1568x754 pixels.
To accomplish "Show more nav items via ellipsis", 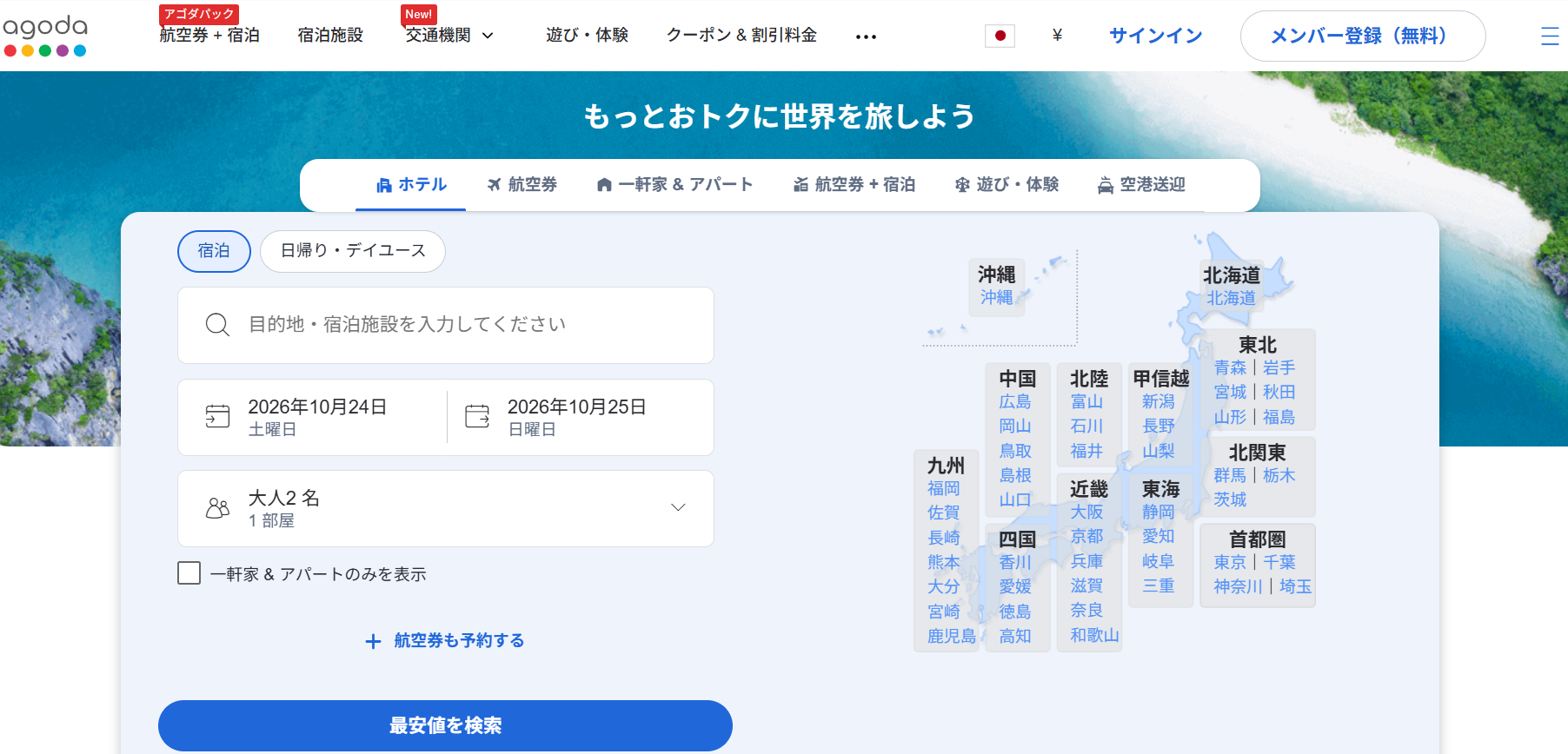I will [866, 36].
